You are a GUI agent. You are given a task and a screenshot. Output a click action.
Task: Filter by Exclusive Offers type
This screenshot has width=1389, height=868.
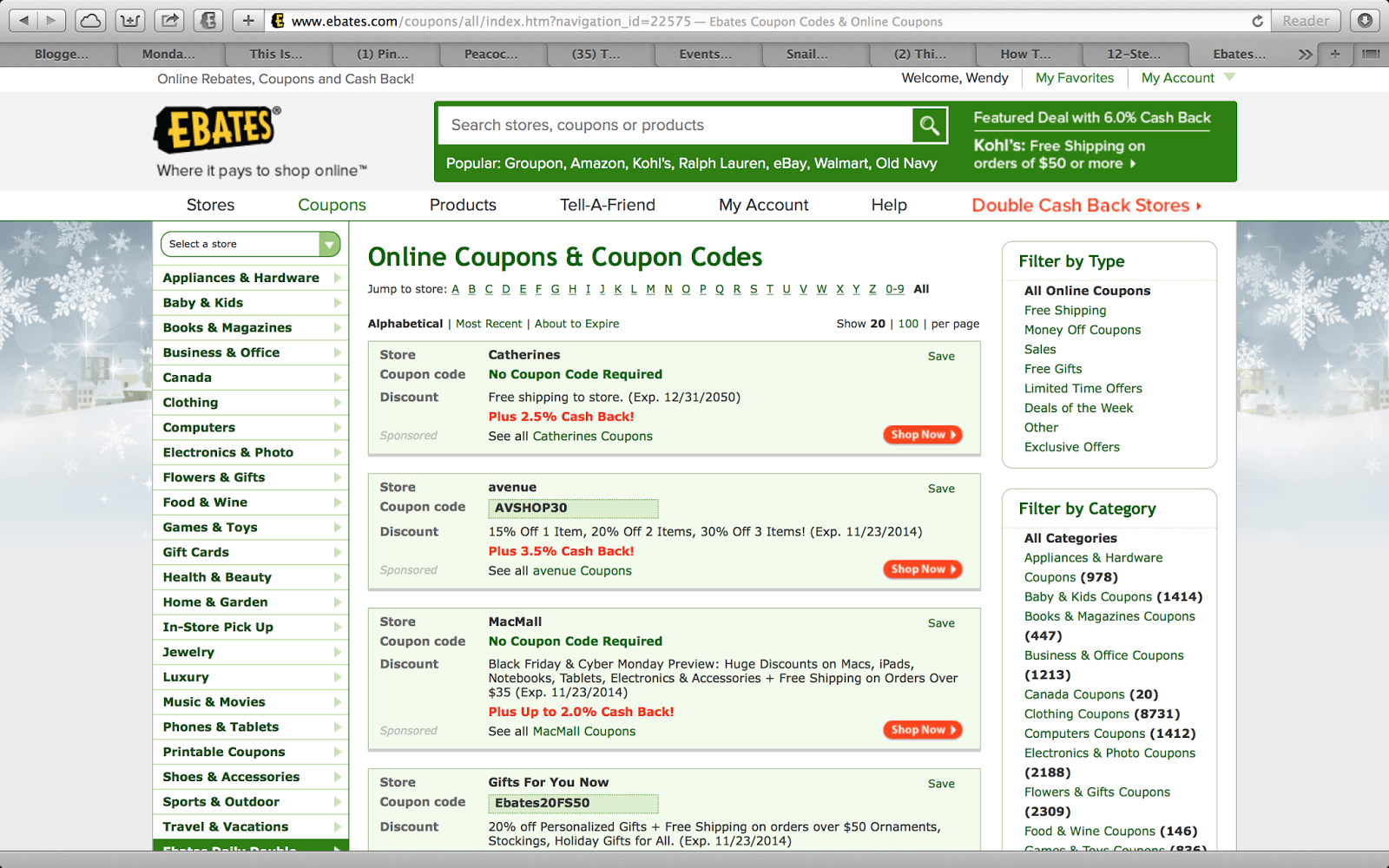[x=1072, y=447]
